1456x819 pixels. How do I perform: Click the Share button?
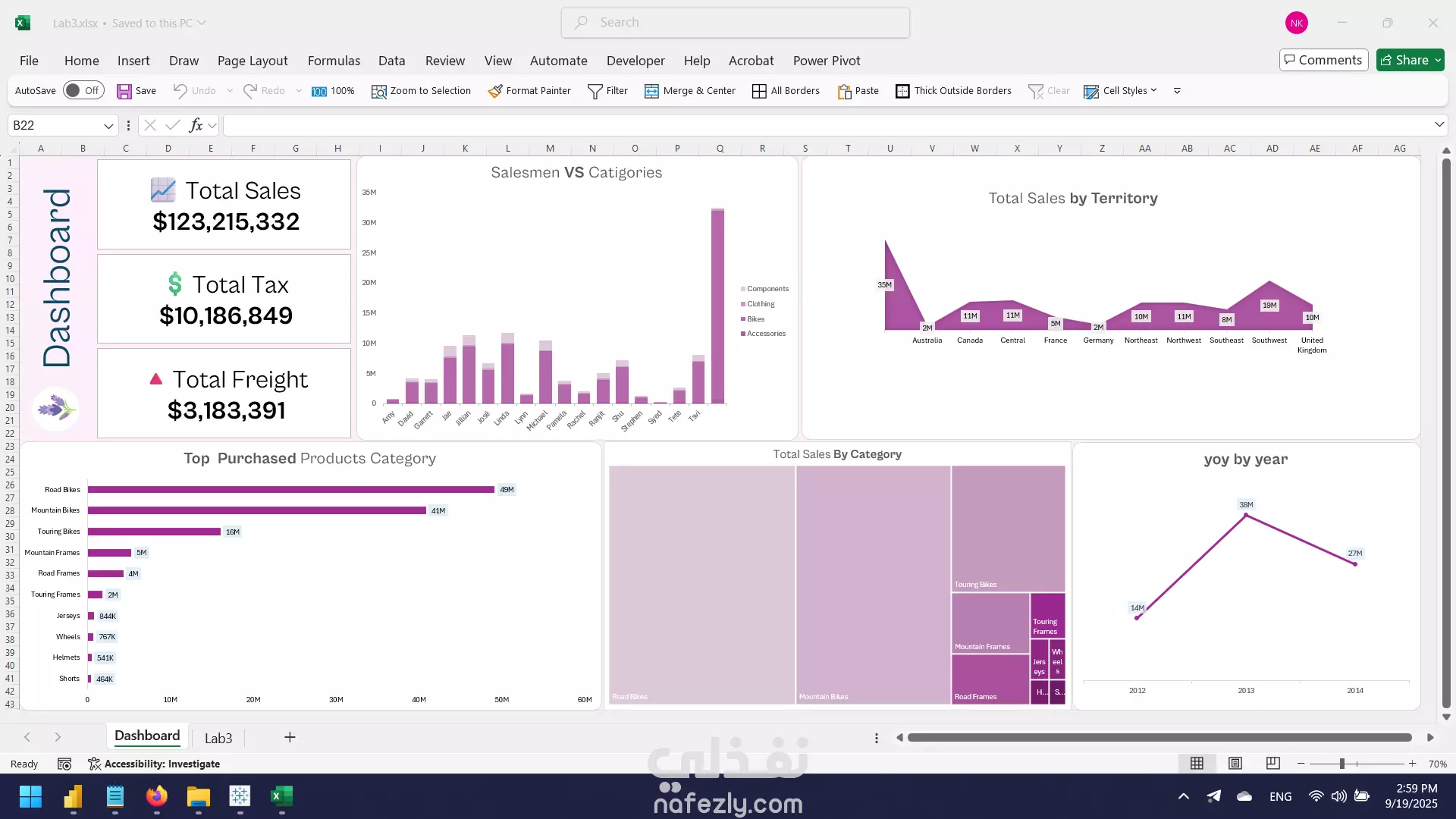[1404, 60]
